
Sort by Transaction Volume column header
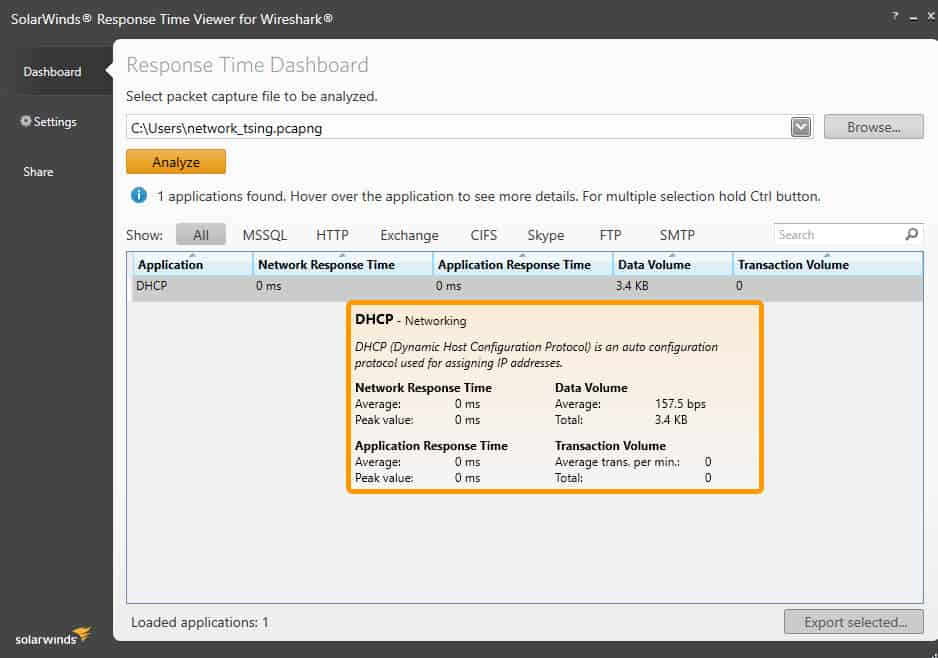[828, 264]
